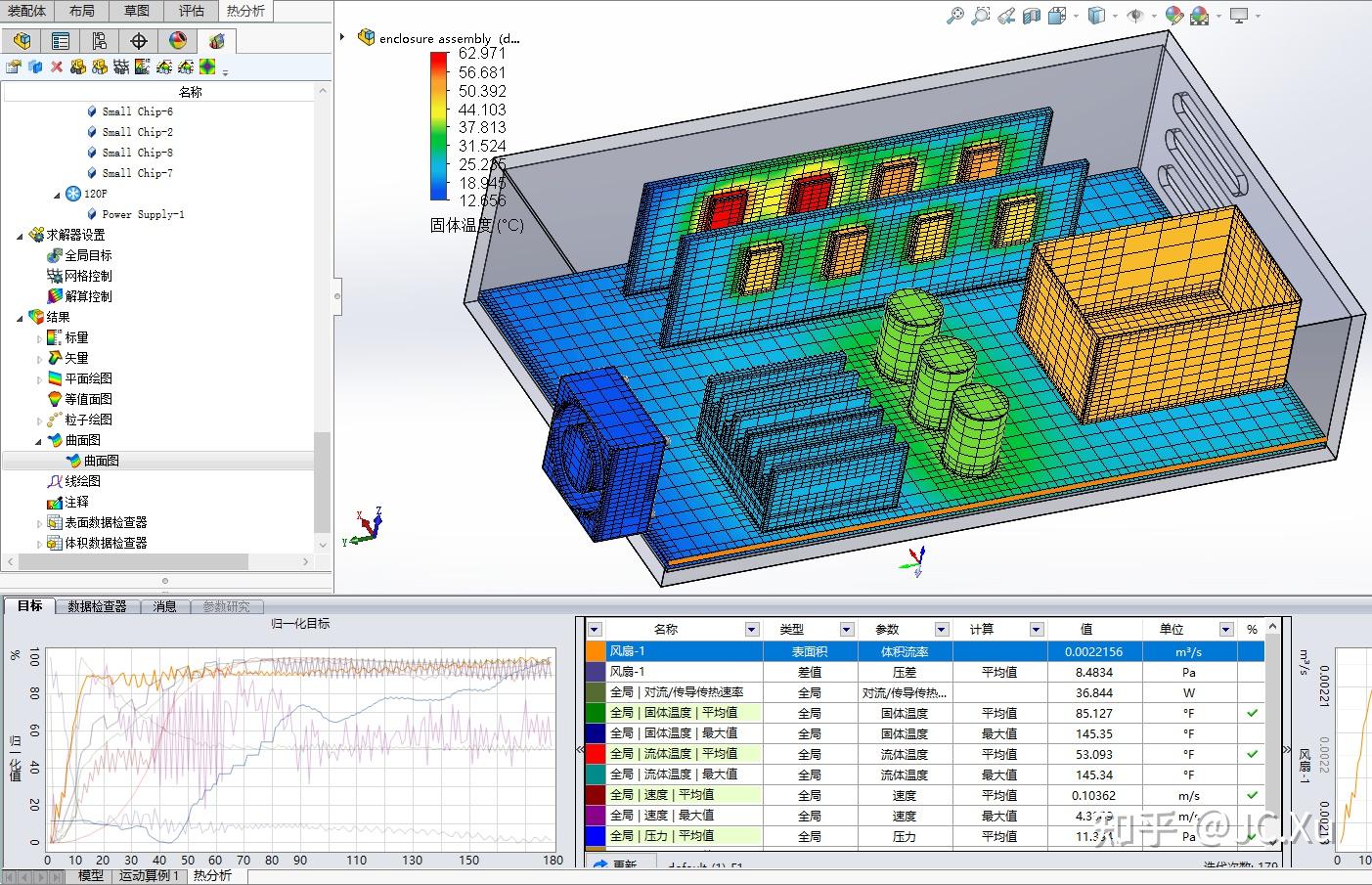
Task: Click the View Settings monitor icon
Action: click(x=1239, y=16)
